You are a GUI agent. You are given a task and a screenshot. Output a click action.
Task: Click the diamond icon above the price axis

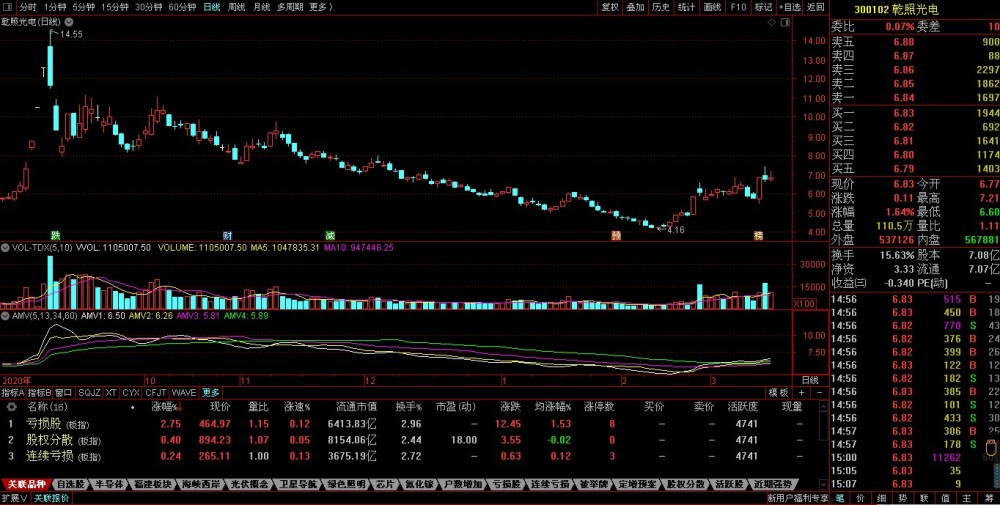point(772,22)
